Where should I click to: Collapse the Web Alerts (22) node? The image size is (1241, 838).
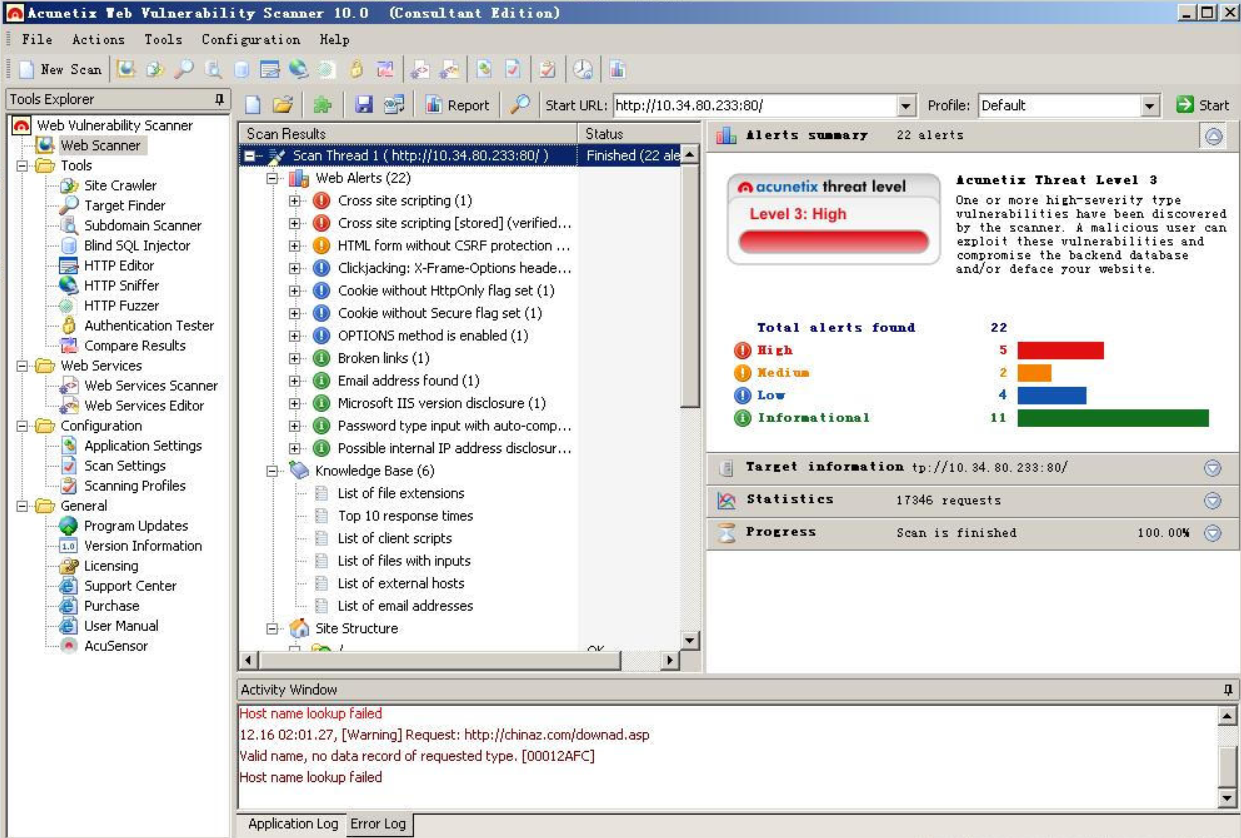pos(272,178)
